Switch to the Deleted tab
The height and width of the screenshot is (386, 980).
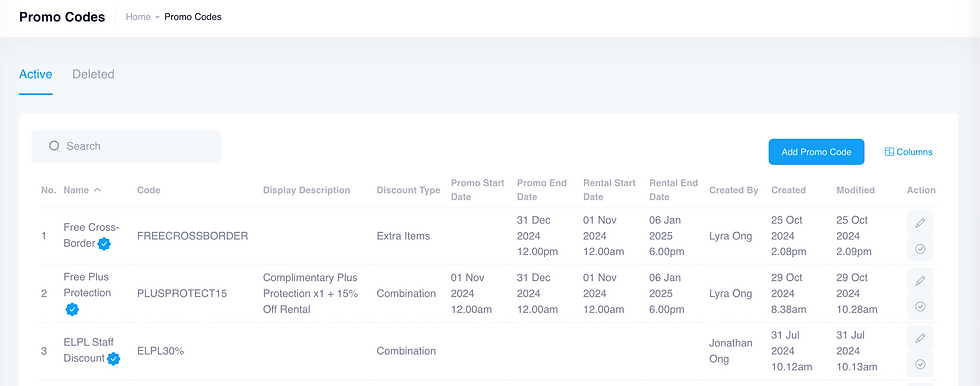coord(93,74)
